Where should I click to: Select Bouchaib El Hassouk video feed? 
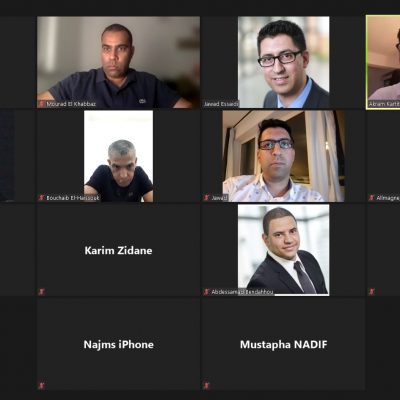point(119,156)
